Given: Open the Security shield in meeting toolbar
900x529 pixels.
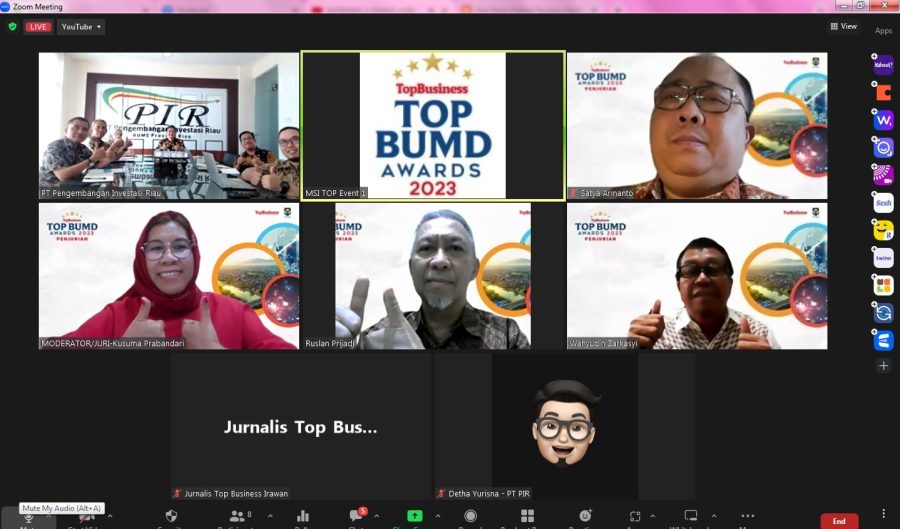Looking at the screenshot, I should pyautogui.click(x=171, y=516).
